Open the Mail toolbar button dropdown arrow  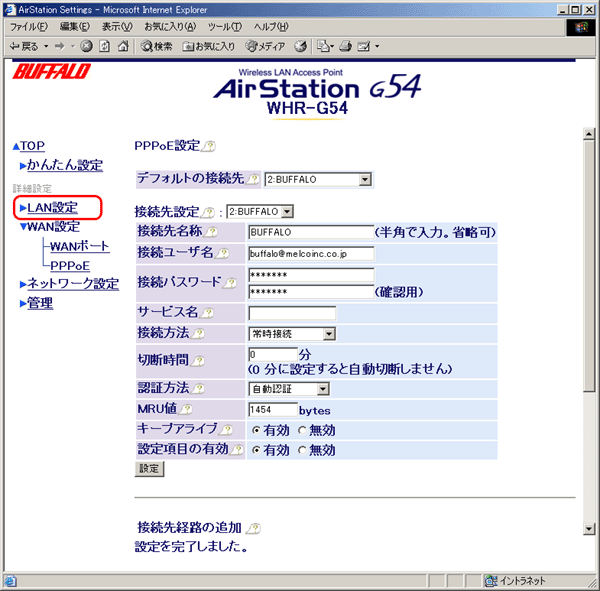pos(332,46)
